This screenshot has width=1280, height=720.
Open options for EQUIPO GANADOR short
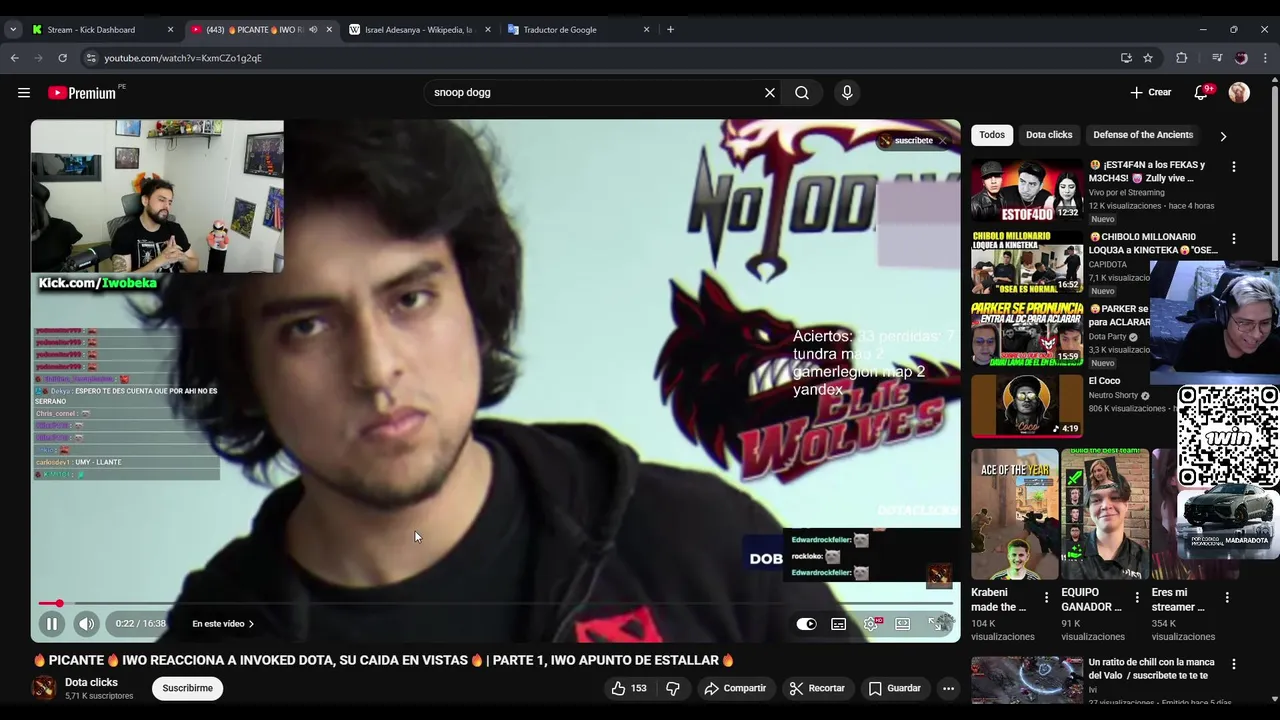(x=1136, y=597)
